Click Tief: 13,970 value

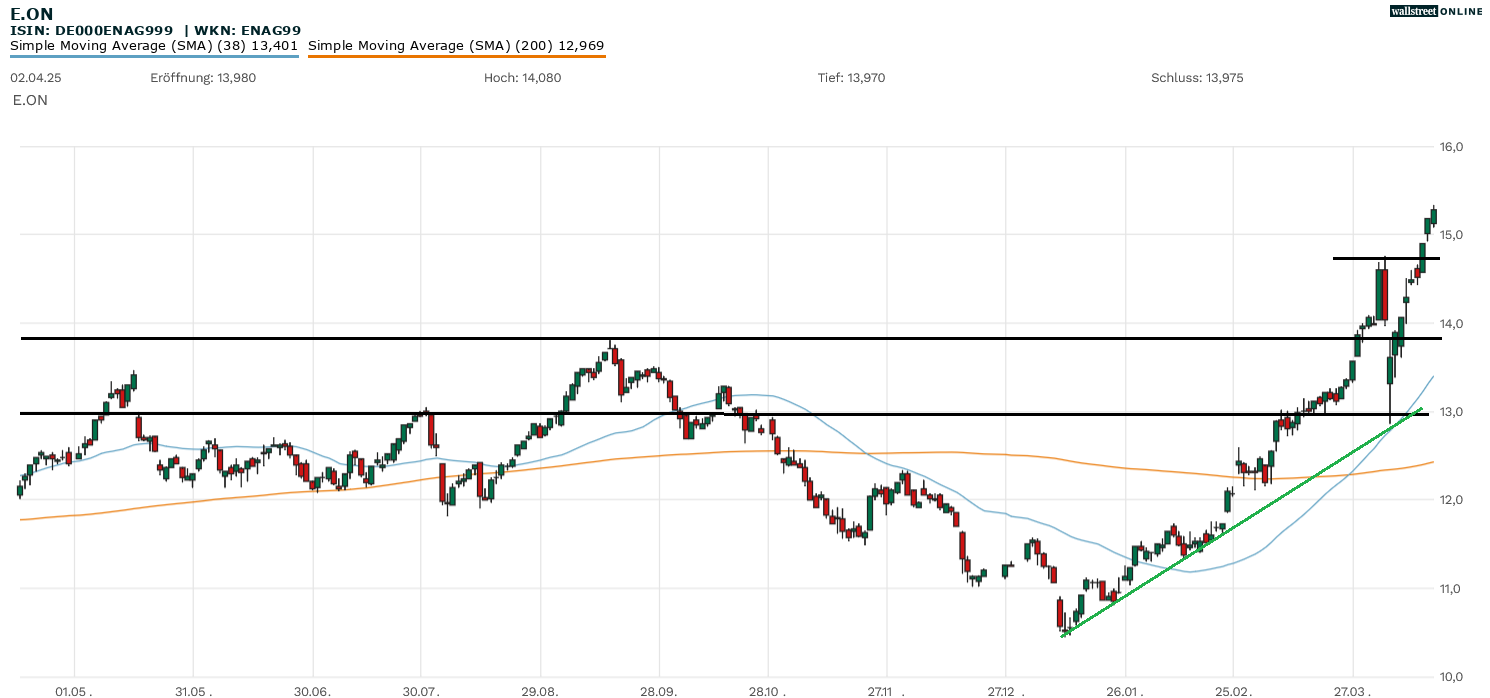pos(851,78)
